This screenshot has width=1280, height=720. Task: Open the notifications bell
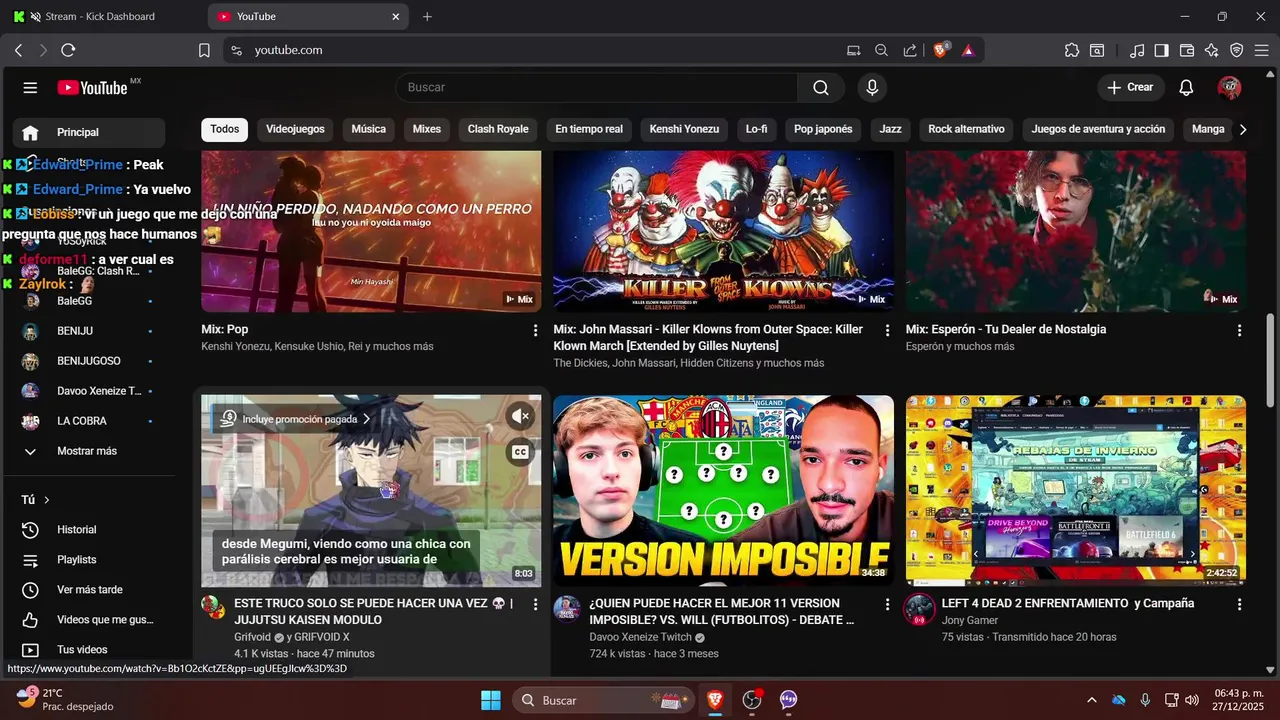click(x=1186, y=88)
